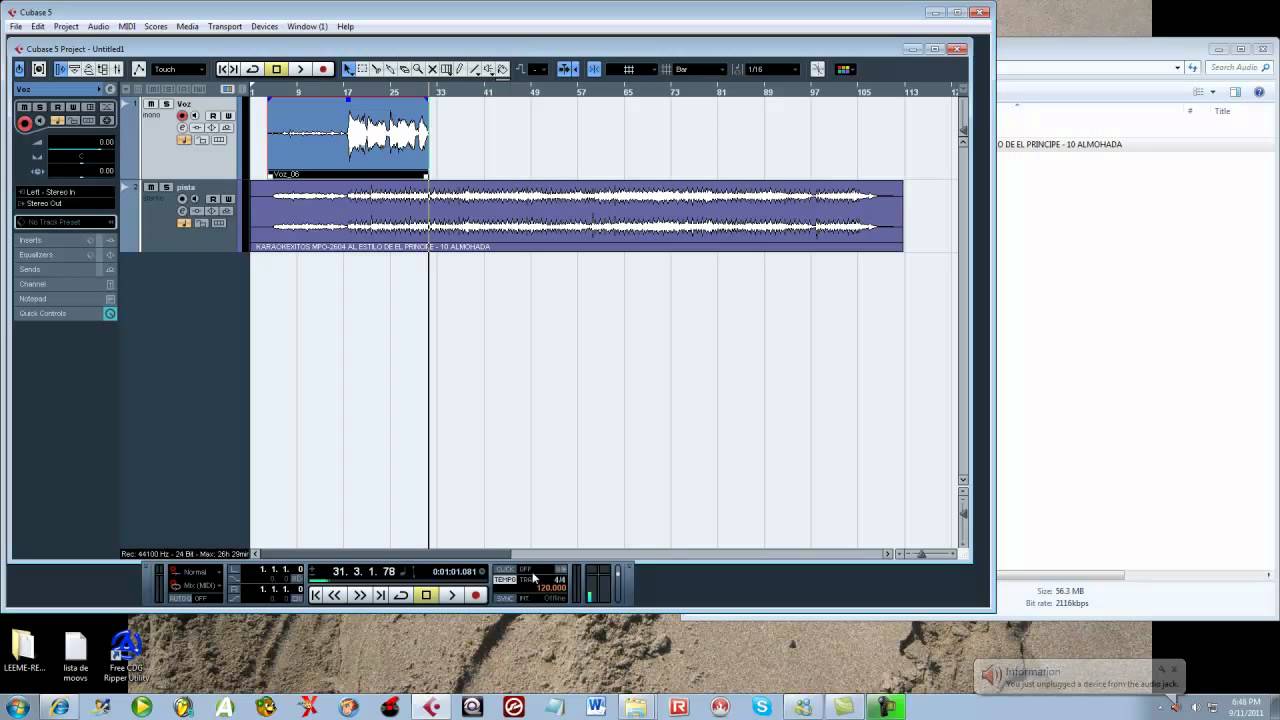Activate project power button

(x=19, y=69)
